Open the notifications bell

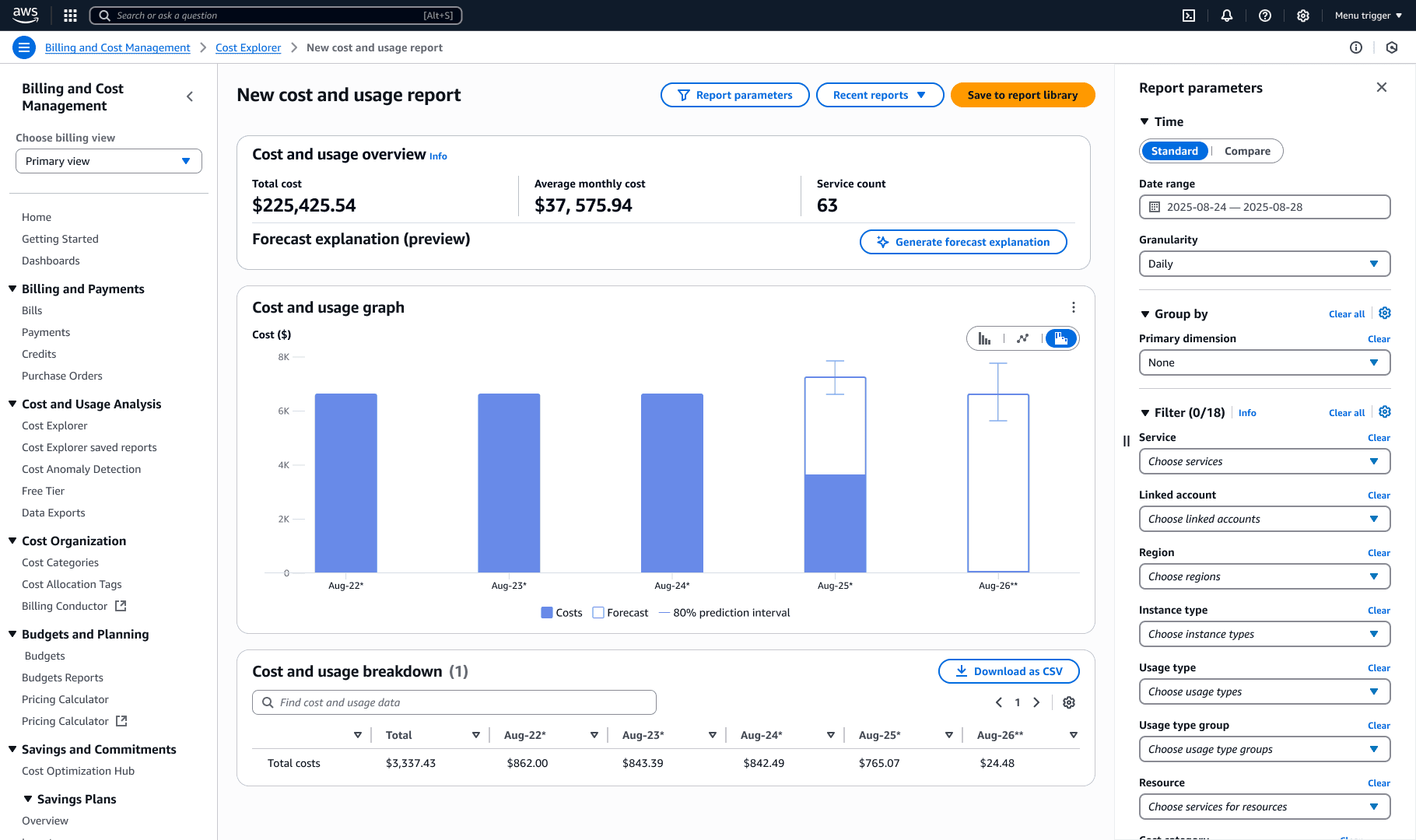click(1227, 16)
